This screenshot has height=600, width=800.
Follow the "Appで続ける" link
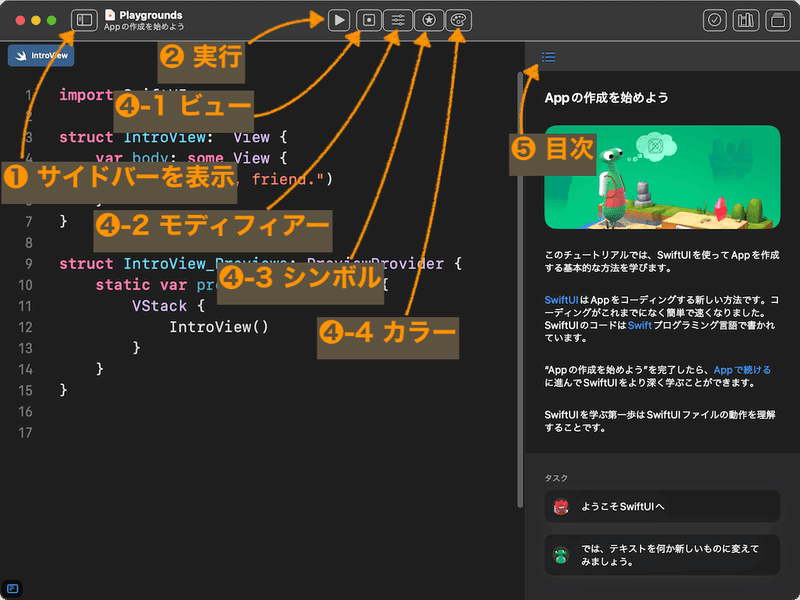[742, 370]
